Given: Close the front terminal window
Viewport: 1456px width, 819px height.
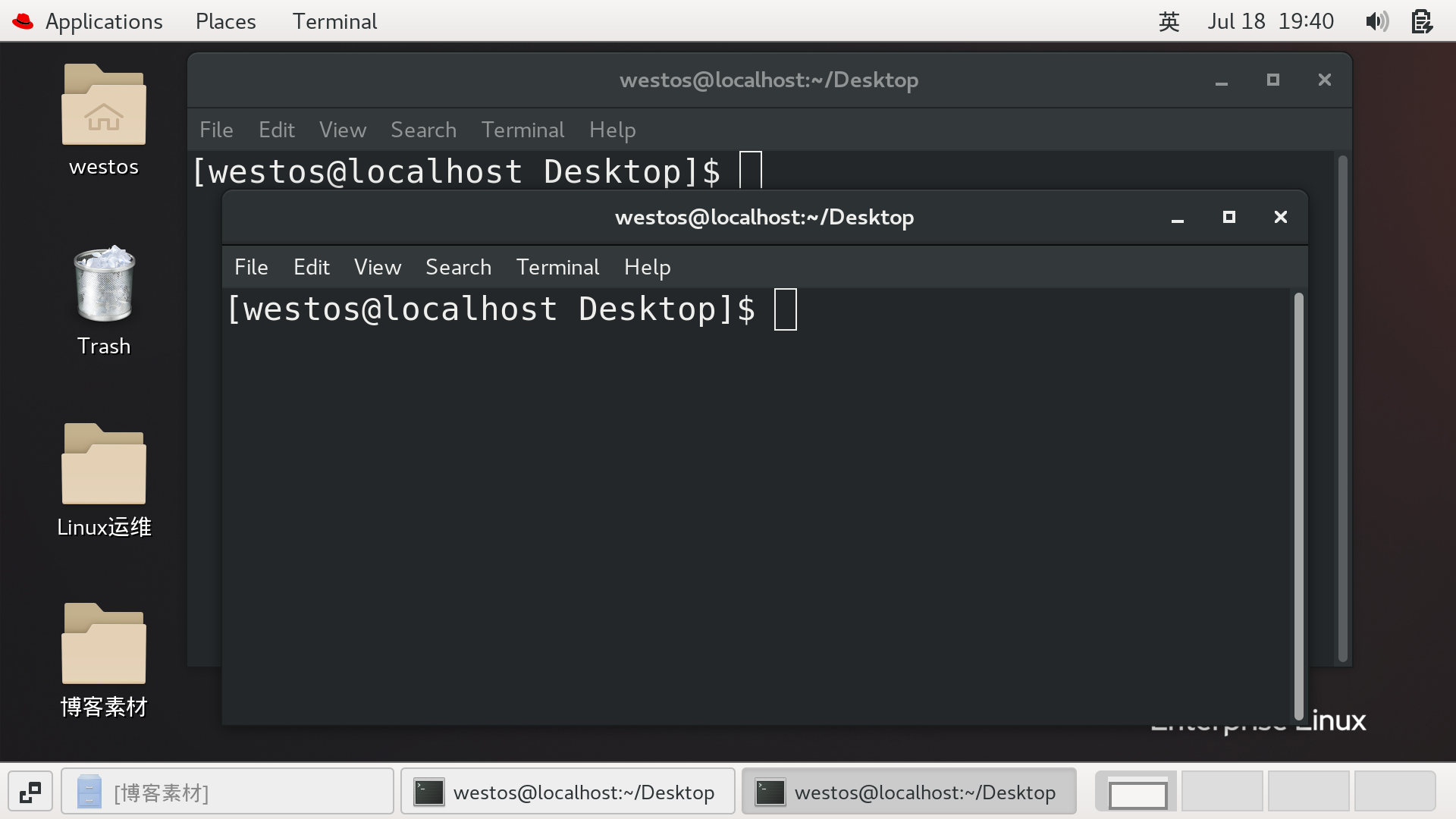Looking at the screenshot, I should pyautogui.click(x=1281, y=218).
